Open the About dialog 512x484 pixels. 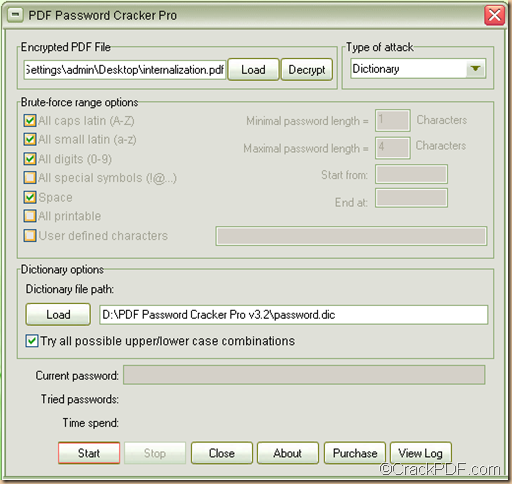[288, 453]
